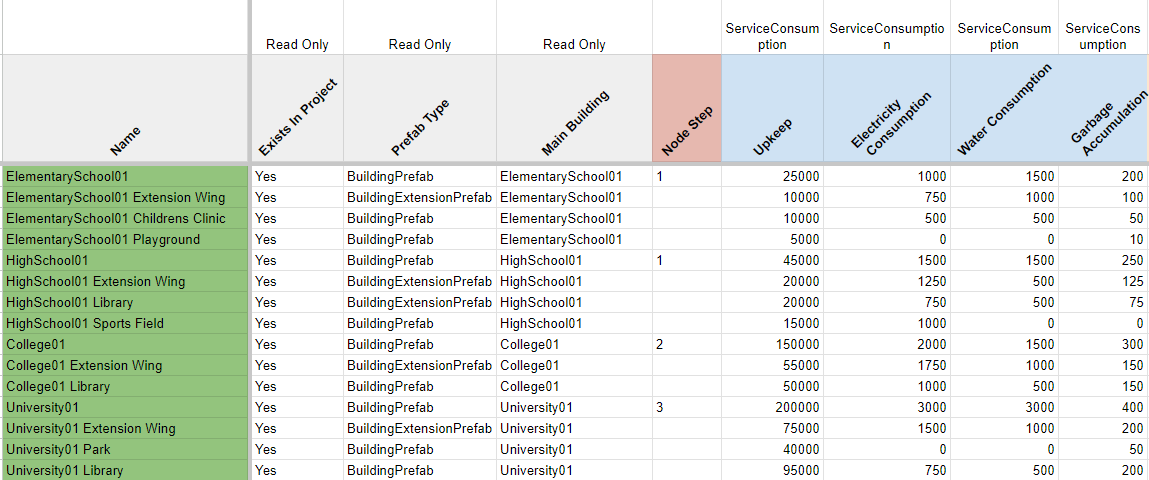Click the University01 Park name cell
Viewport: 1149px width, 480px height.
click(x=125, y=449)
